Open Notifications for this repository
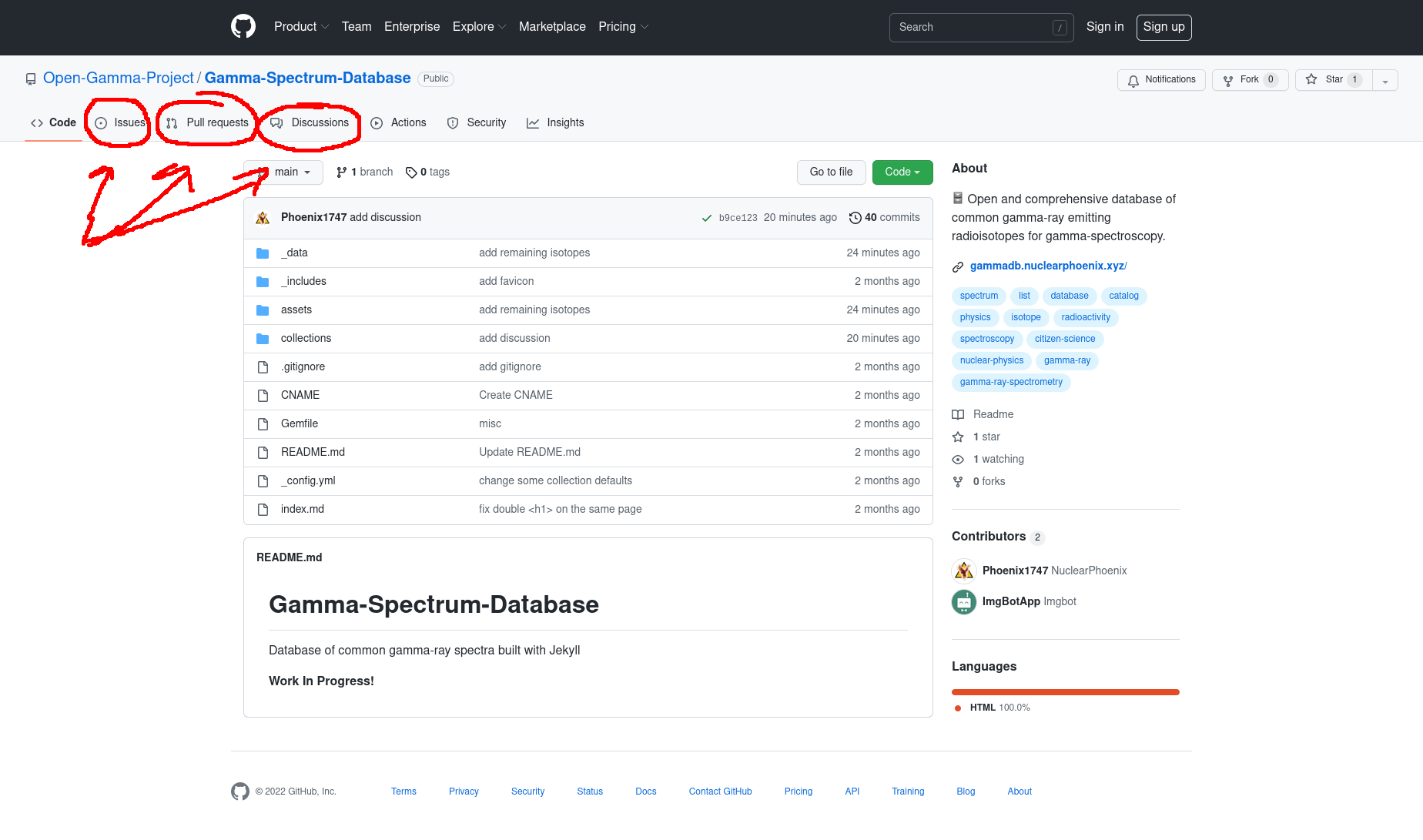Image resolution: width=1423 pixels, height=840 pixels. pos(1161,80)
